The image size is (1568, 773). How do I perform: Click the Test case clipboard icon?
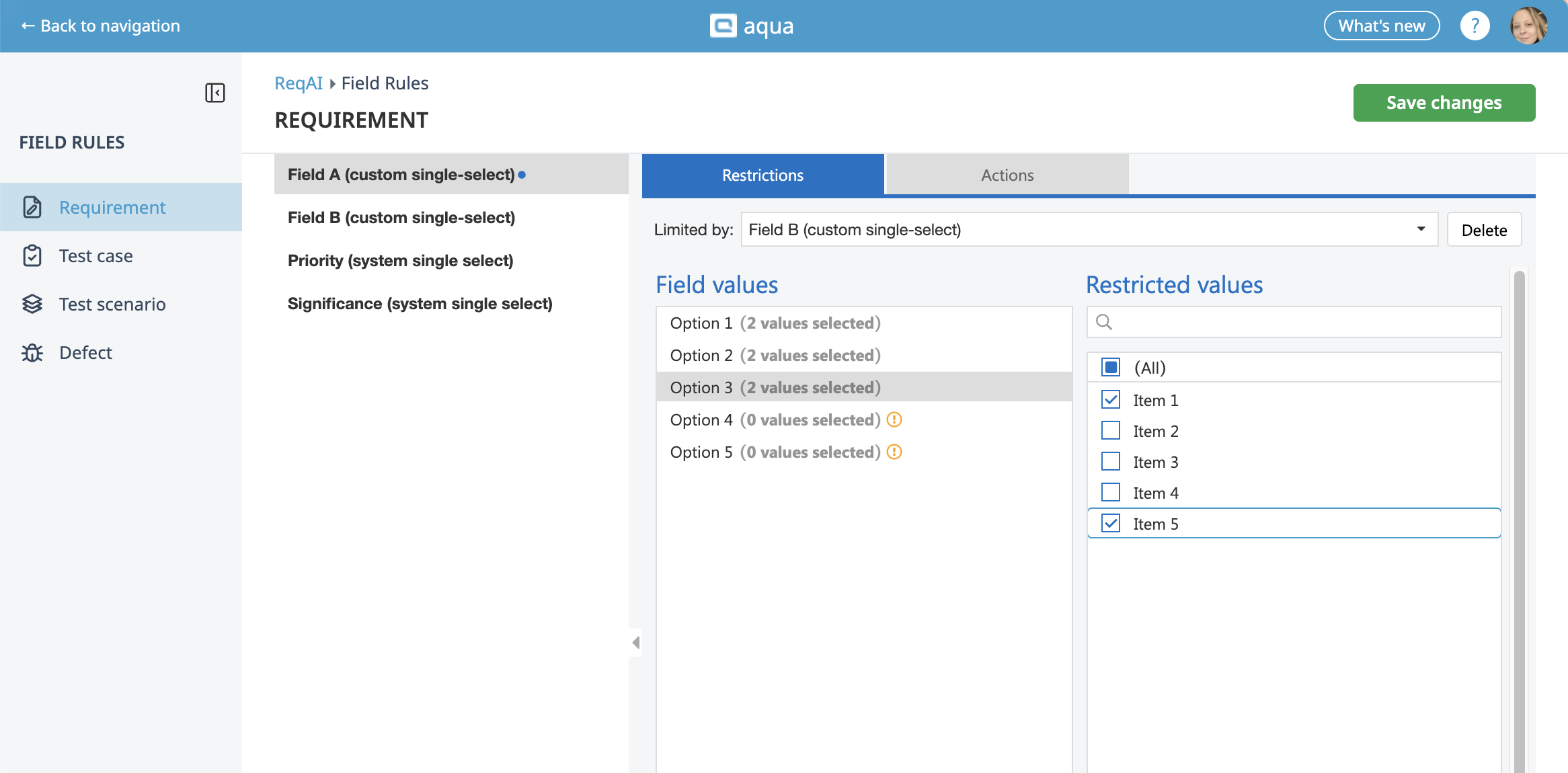point(32,256)
